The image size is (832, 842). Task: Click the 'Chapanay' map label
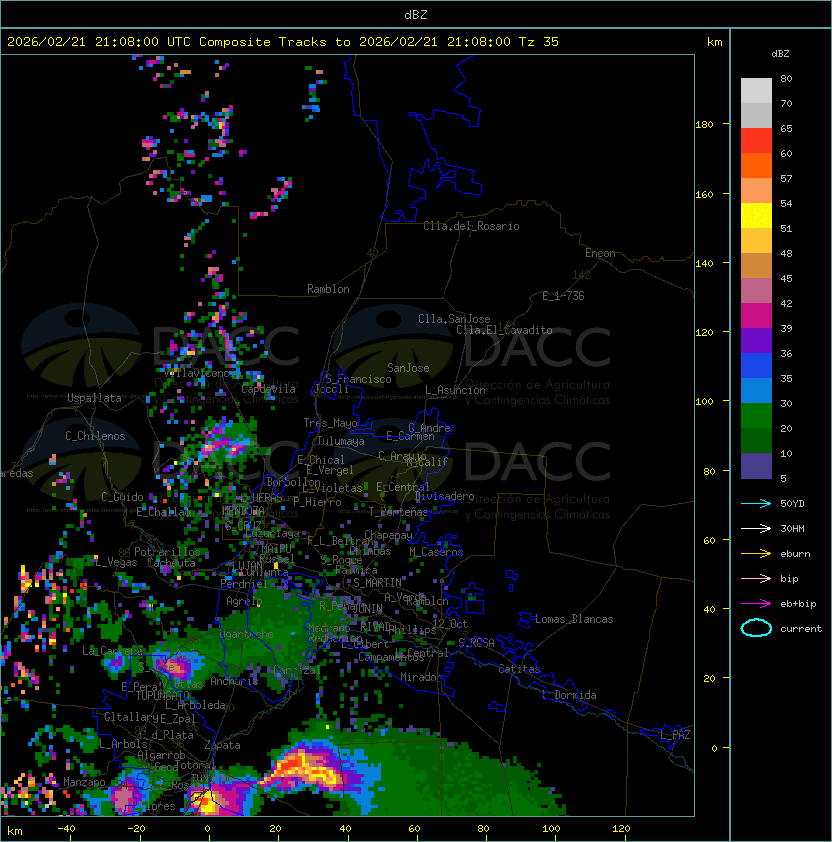[388, 535]
